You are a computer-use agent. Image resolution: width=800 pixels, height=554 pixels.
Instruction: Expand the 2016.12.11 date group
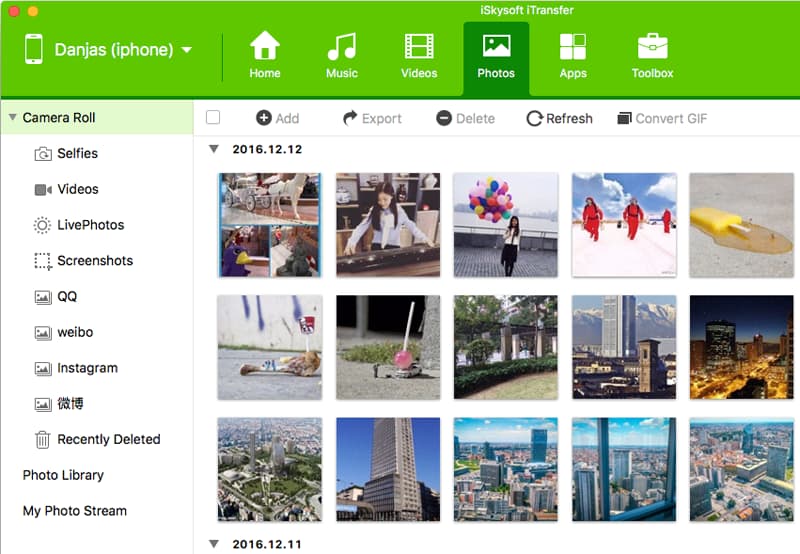tap(212, 544)
